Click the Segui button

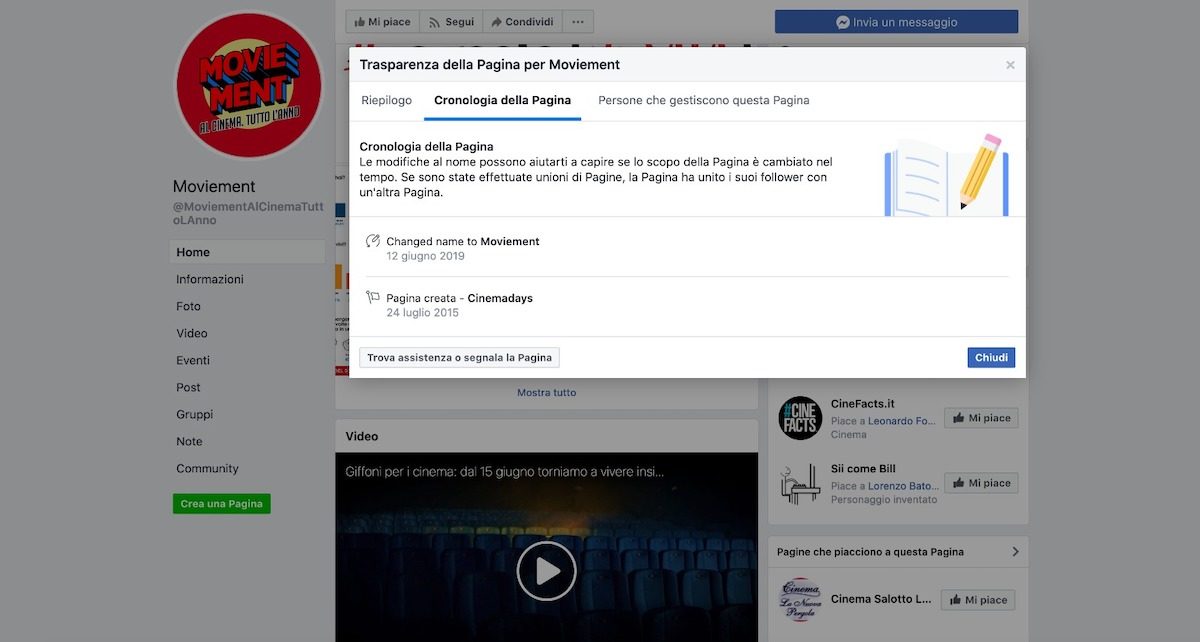pos(450,22)
